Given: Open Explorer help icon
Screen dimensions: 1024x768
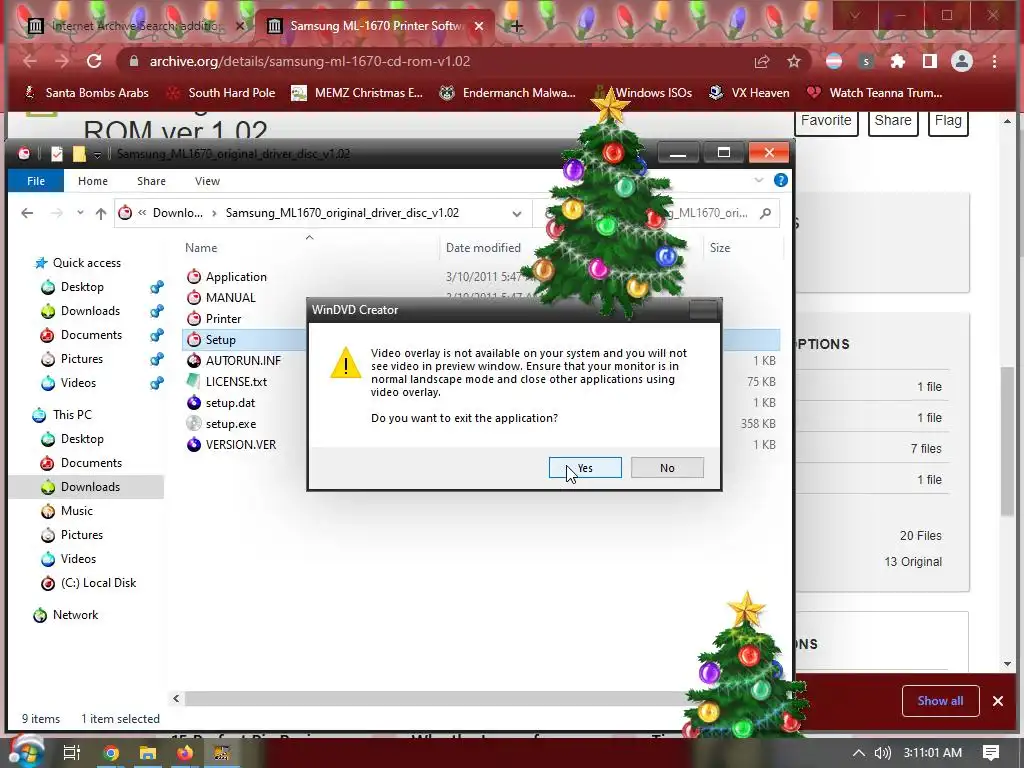Looking at the screenshot, I should pyautogui.click(x=780, y=180).
